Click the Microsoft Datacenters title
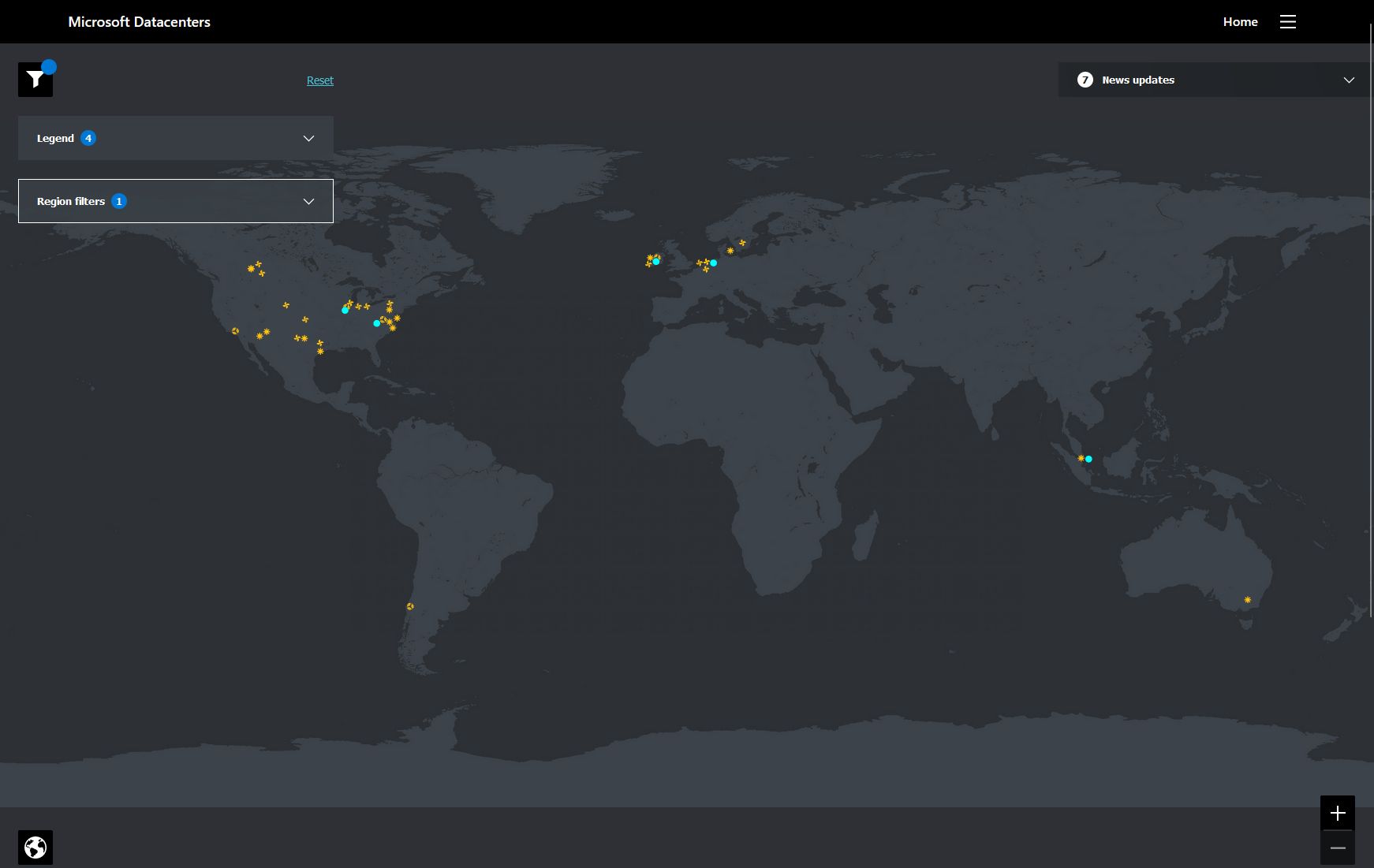Screen dimensions: 1374x868 pyautogui.click(x=139, y=21)
